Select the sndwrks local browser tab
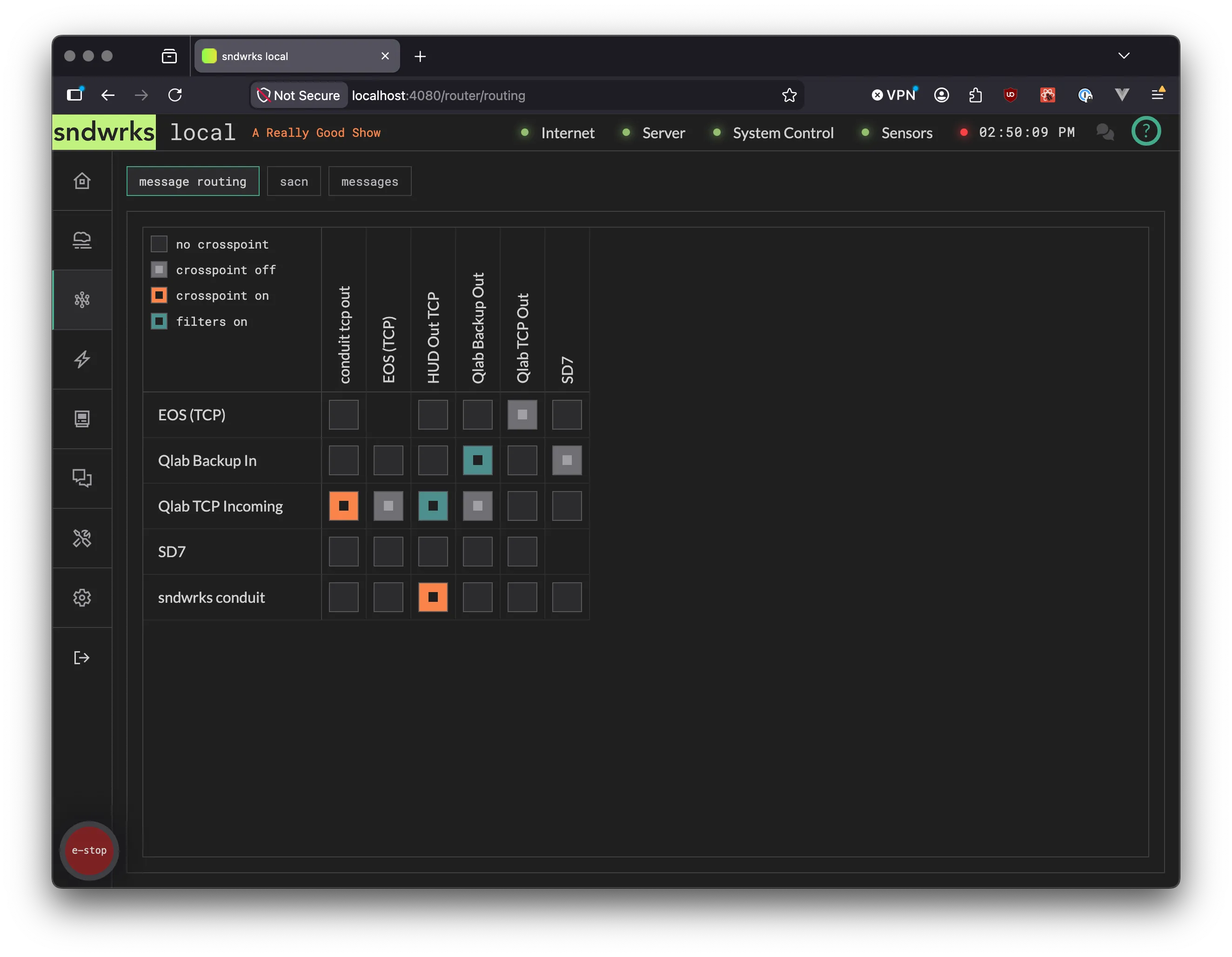The width and height of the screenshot is (1232, 957). pos(297,56)
